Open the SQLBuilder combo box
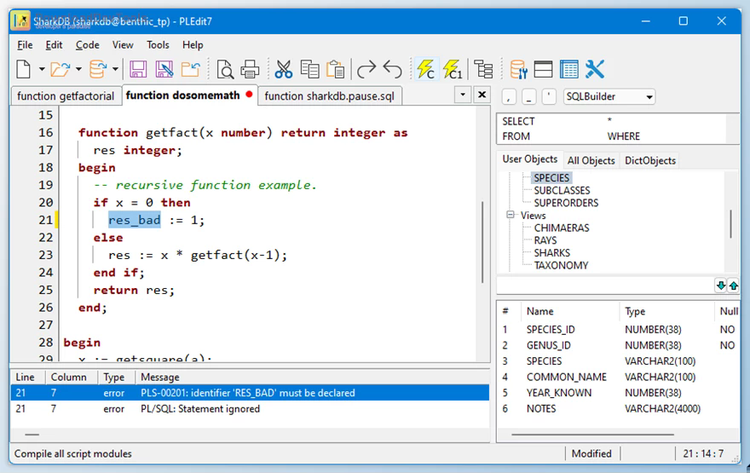Viewport: 750px width, 473px height. point(609,97)
